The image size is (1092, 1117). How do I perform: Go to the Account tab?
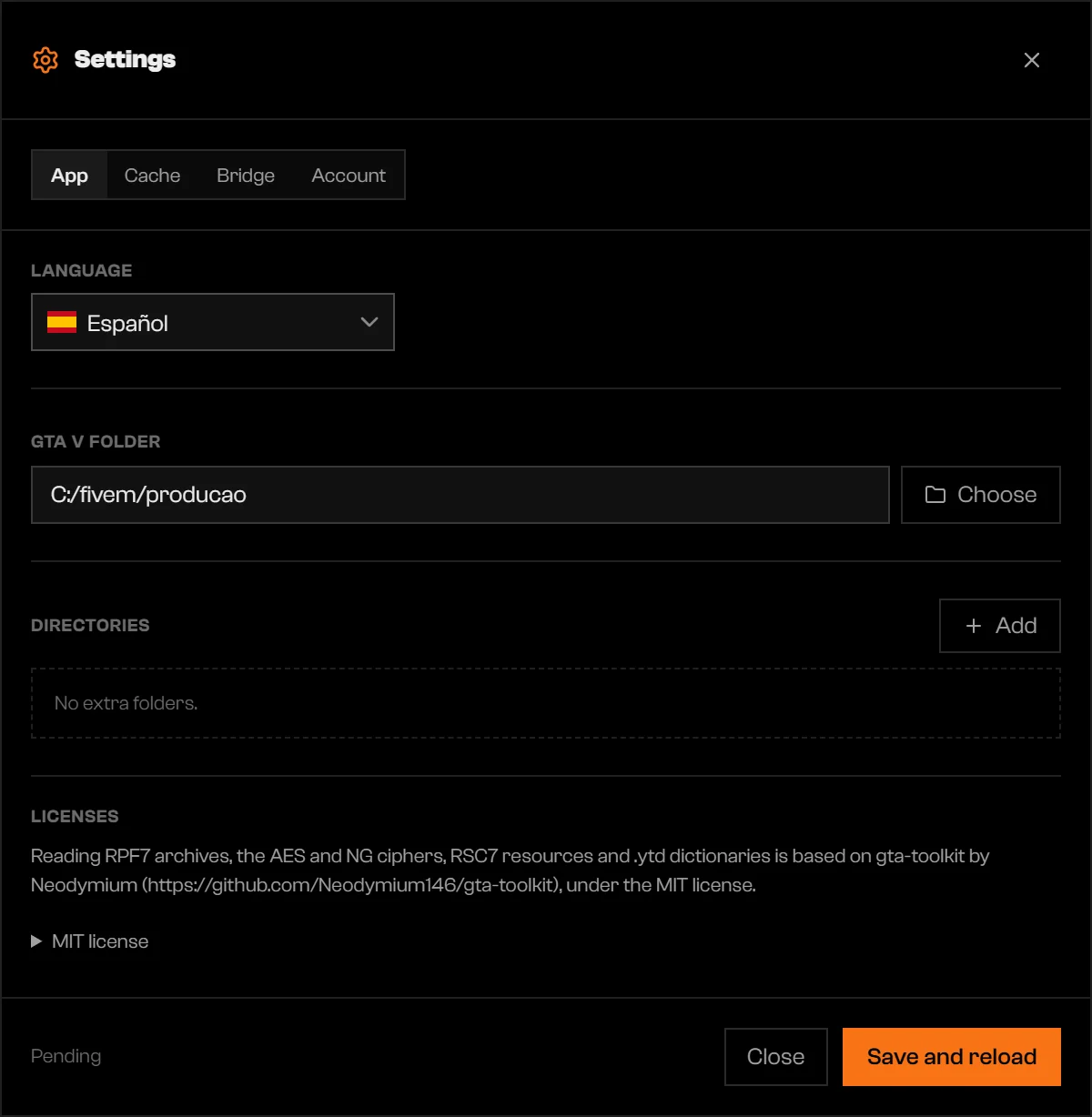(x=349, y=175)
